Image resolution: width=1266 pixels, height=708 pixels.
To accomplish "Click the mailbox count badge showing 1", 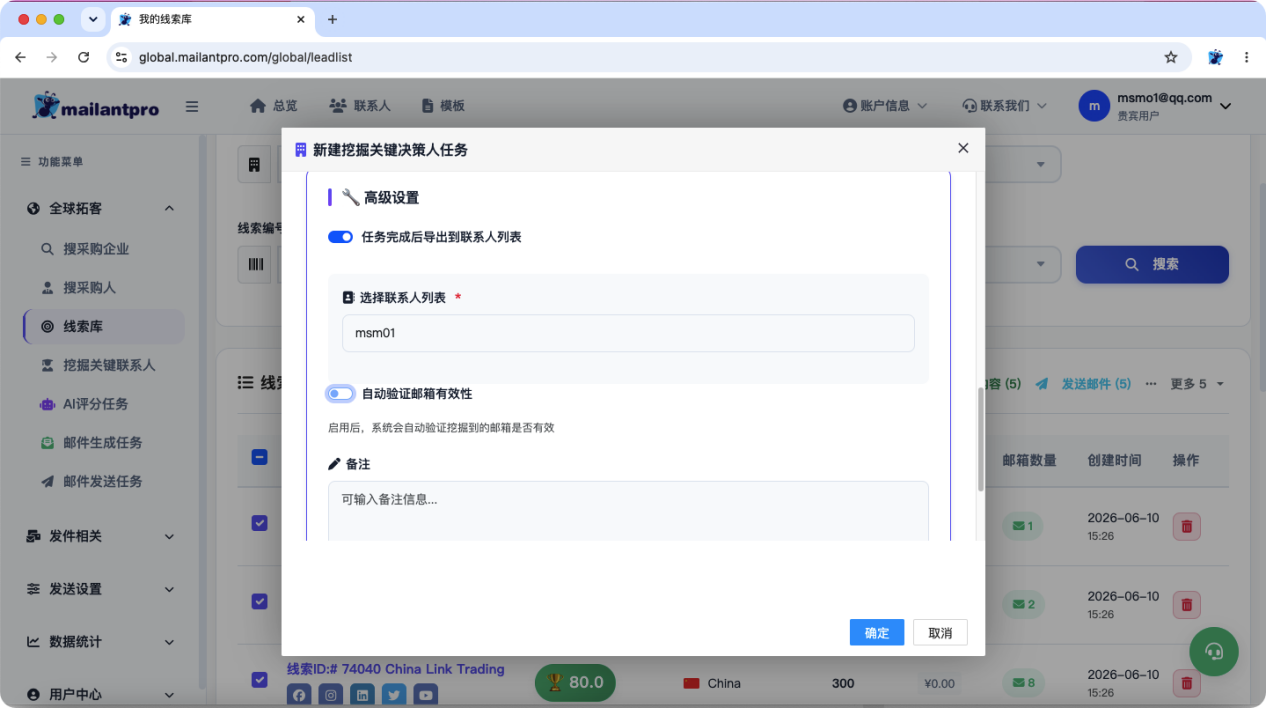I will 1023,526.
